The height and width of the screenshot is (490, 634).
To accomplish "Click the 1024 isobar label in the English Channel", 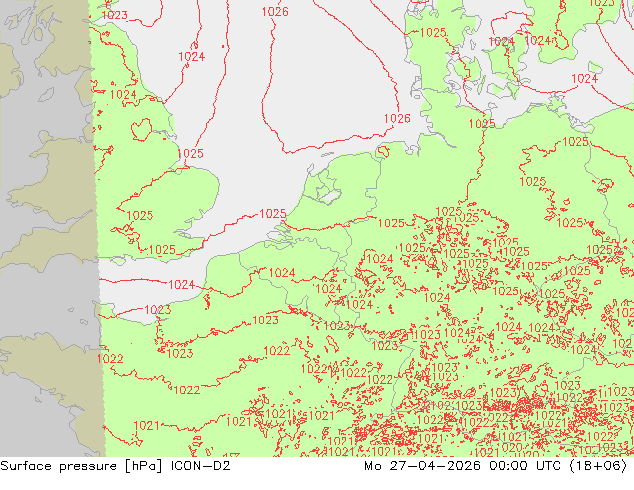I will (182, 285).
